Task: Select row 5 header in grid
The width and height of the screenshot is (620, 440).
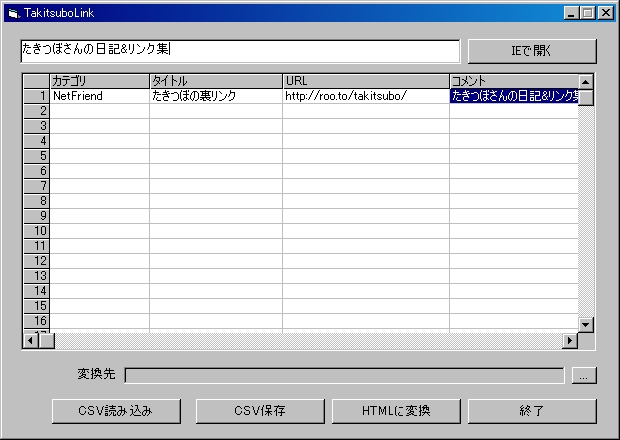Action: [36, 156]
